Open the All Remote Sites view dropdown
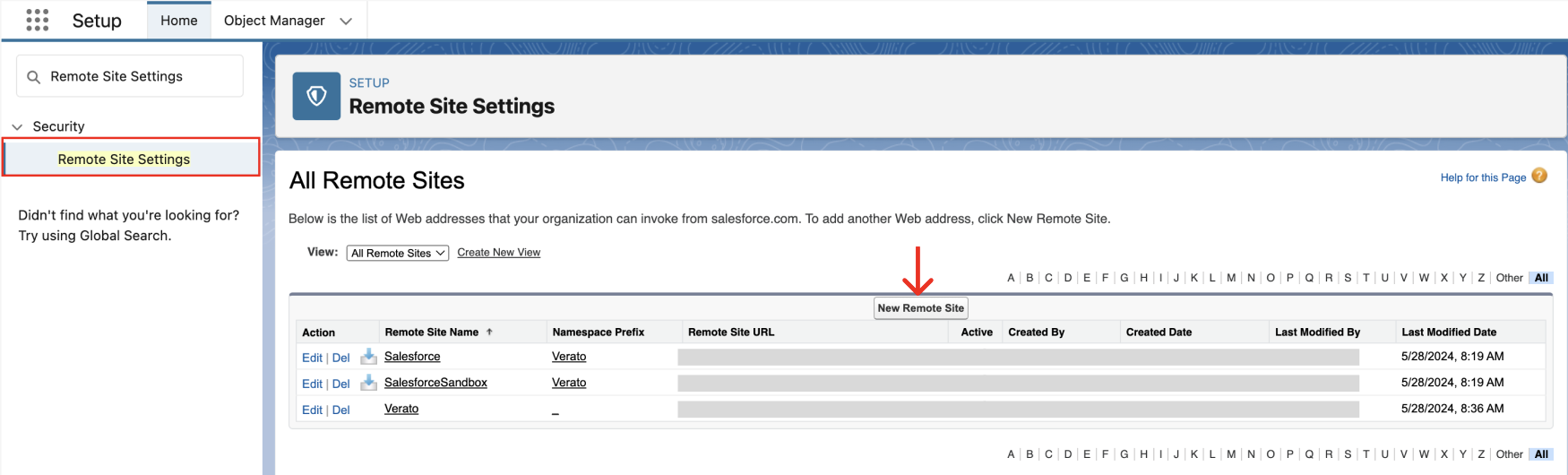 [x=398, y=254]
